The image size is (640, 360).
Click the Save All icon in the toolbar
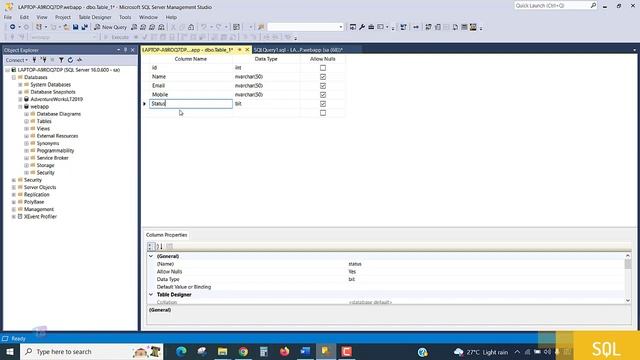(84, 27)
